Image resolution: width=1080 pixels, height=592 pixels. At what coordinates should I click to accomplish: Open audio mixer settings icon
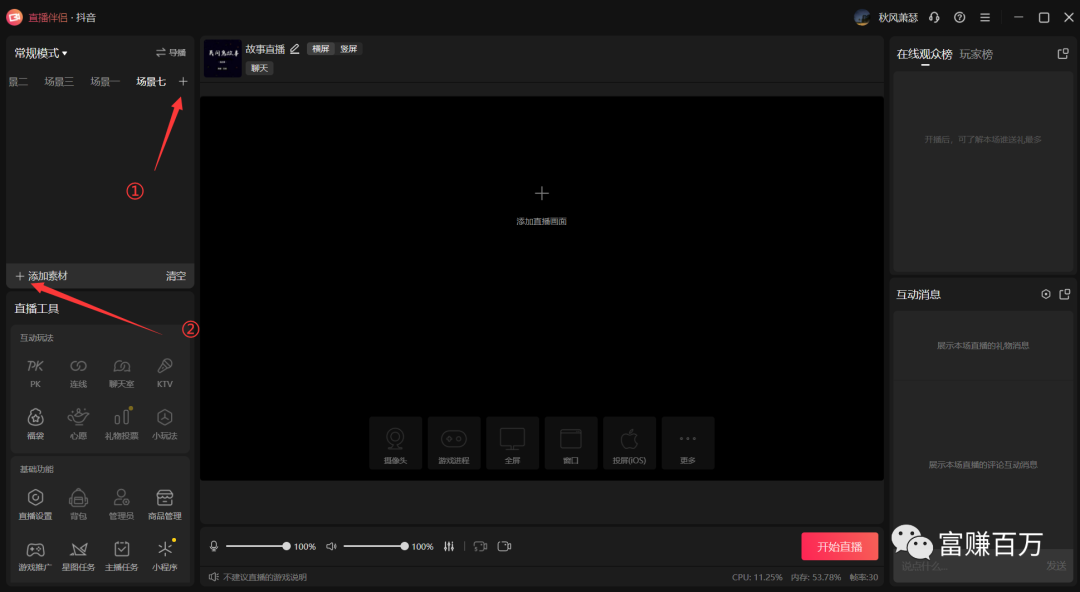click(x=449, y=546)
